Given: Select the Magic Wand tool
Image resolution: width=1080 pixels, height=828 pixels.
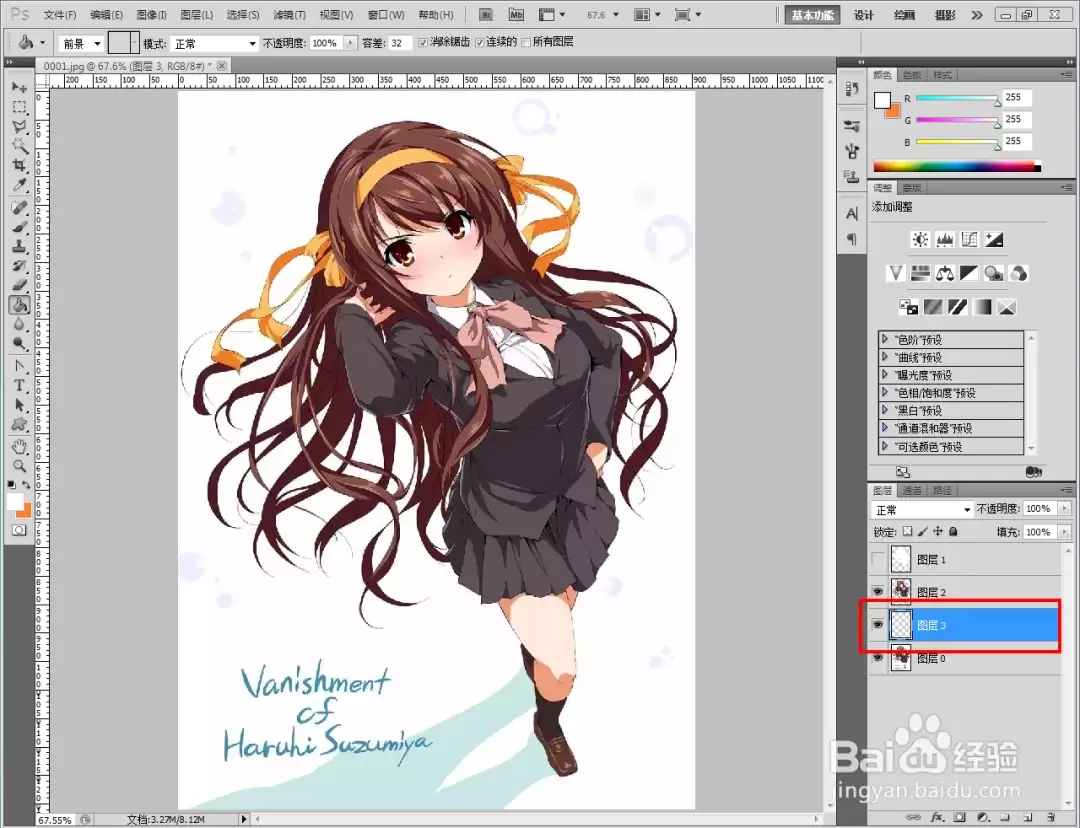Looking at the screenshot, I should coord(19,145).
